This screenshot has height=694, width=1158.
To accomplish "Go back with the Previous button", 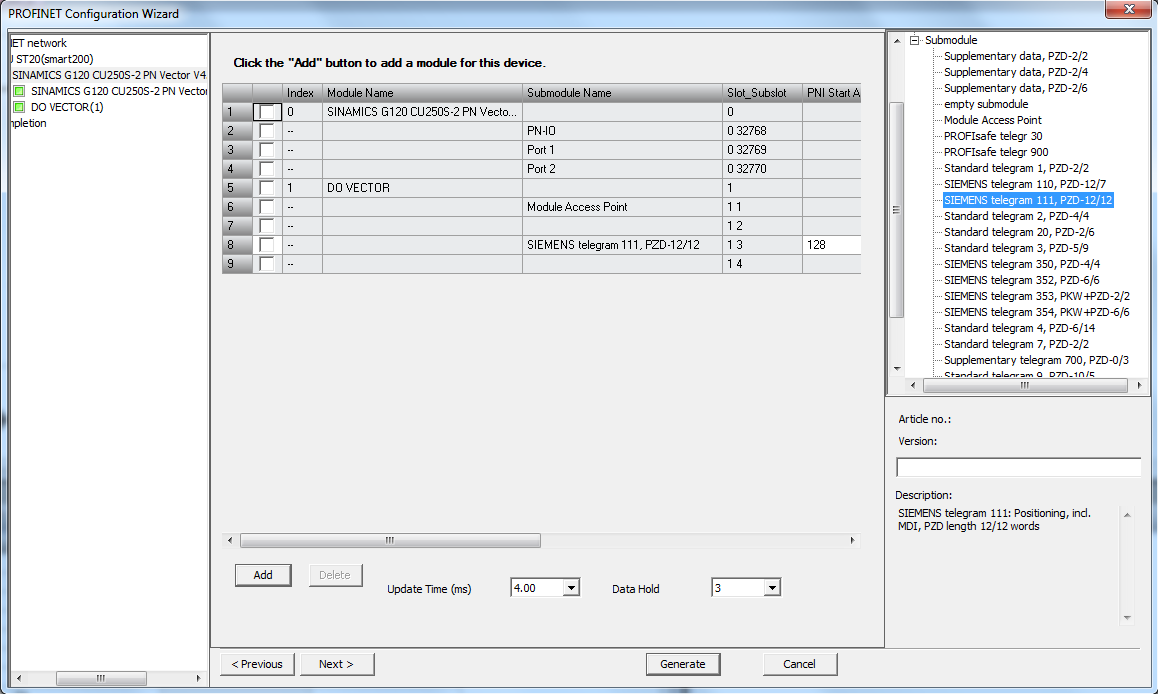I will click(x=257, y=664).
